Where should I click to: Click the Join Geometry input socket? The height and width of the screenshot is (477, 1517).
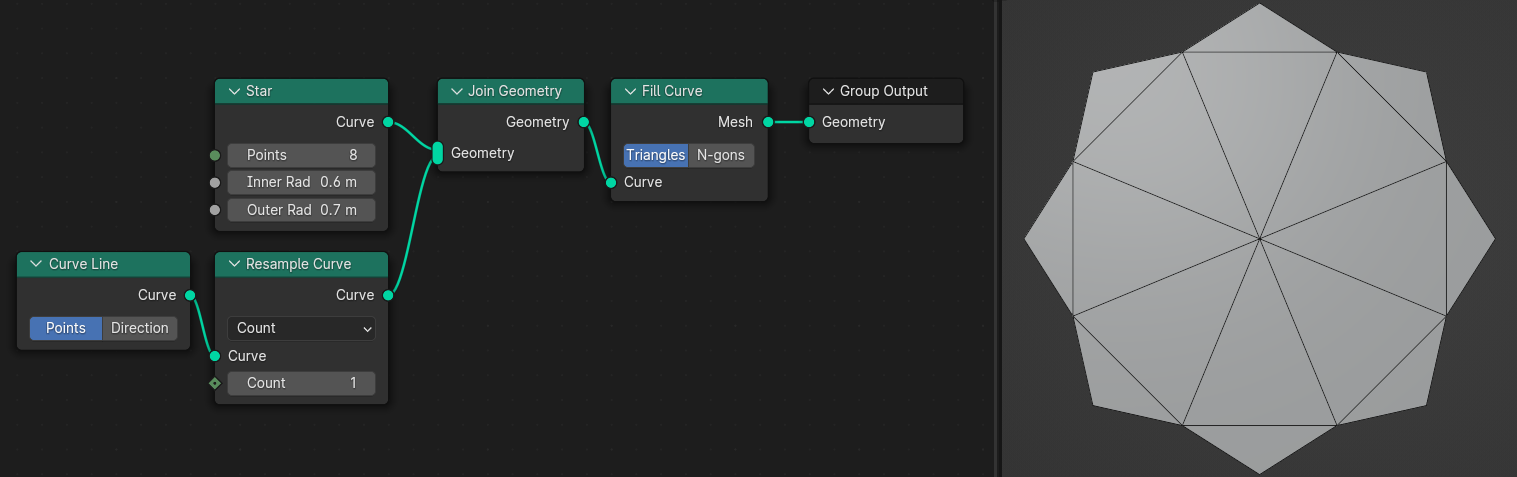click(x=437, y=153)
